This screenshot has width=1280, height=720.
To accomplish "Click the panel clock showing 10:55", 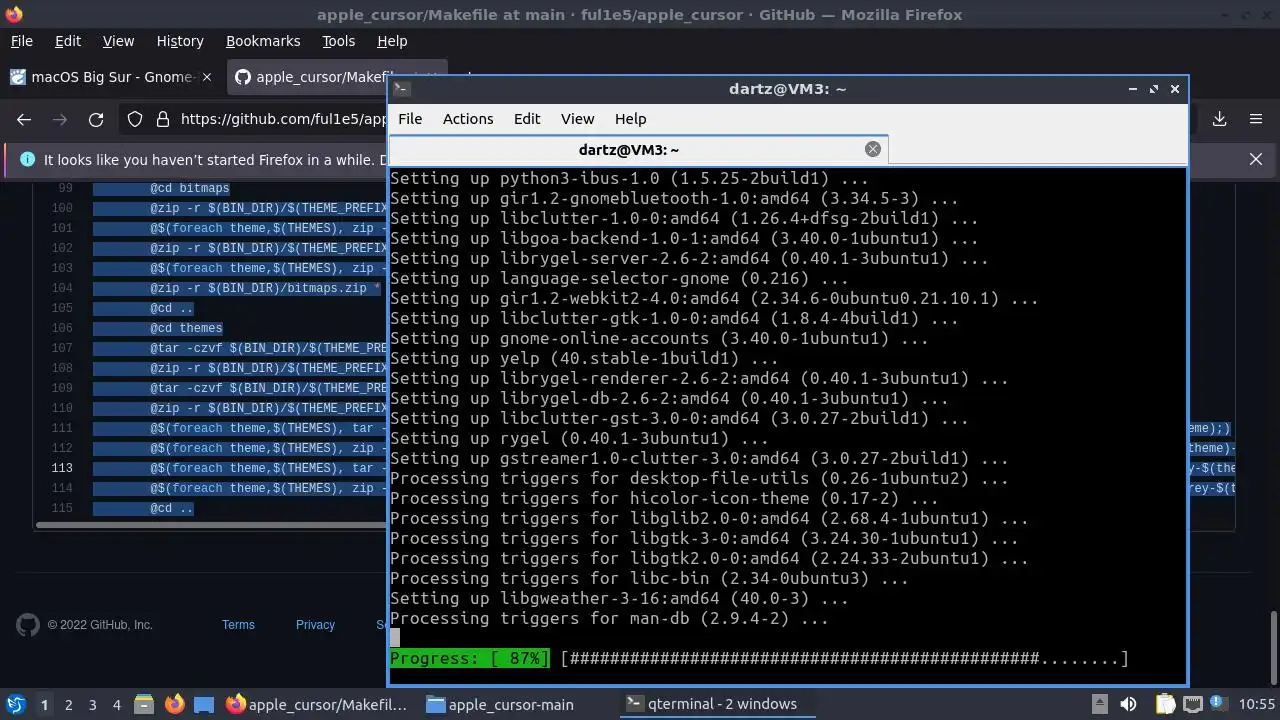I will (x=1258, y=704).
